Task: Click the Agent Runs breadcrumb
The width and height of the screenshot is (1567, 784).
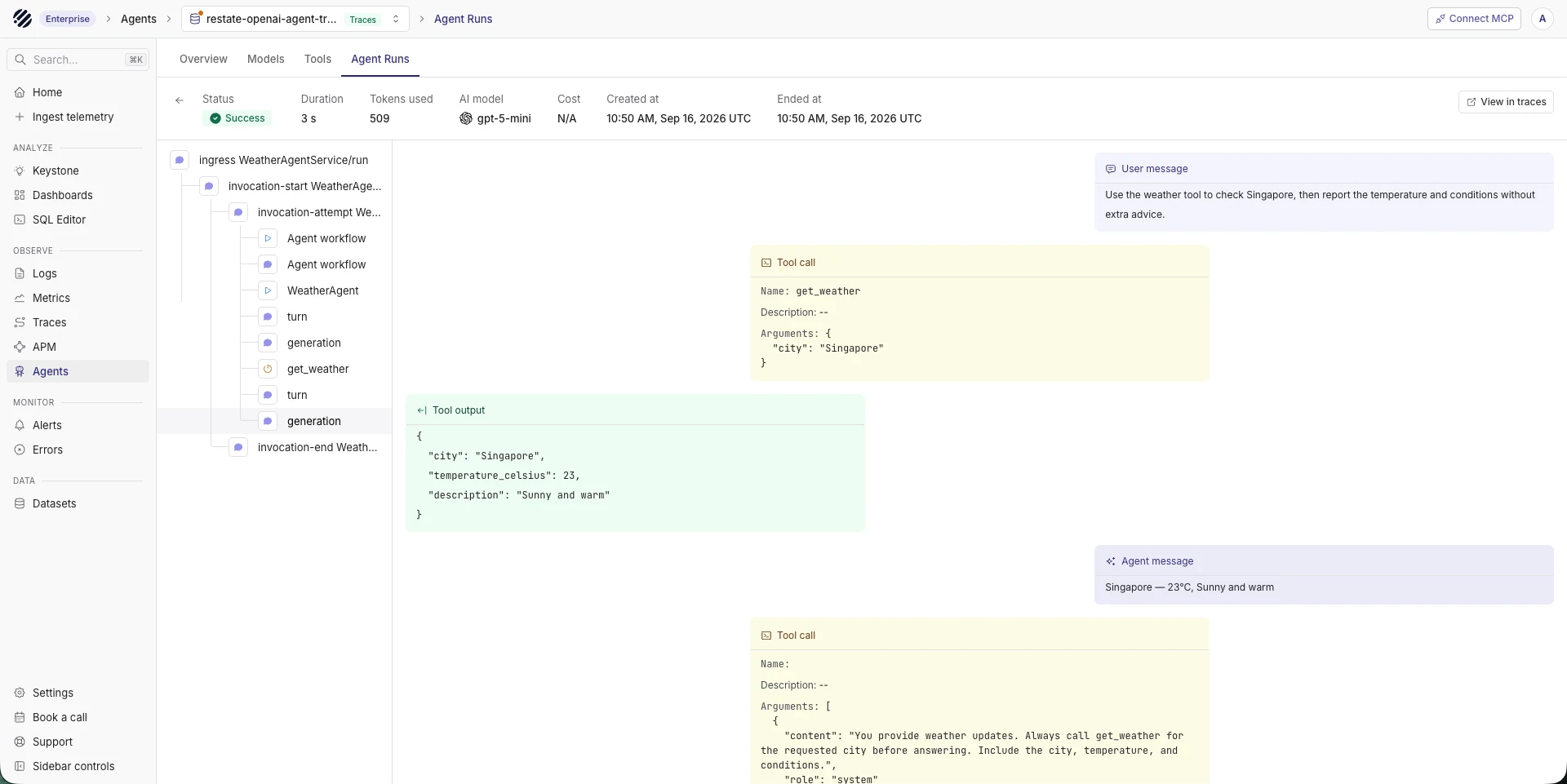Action: coord(463,19)
